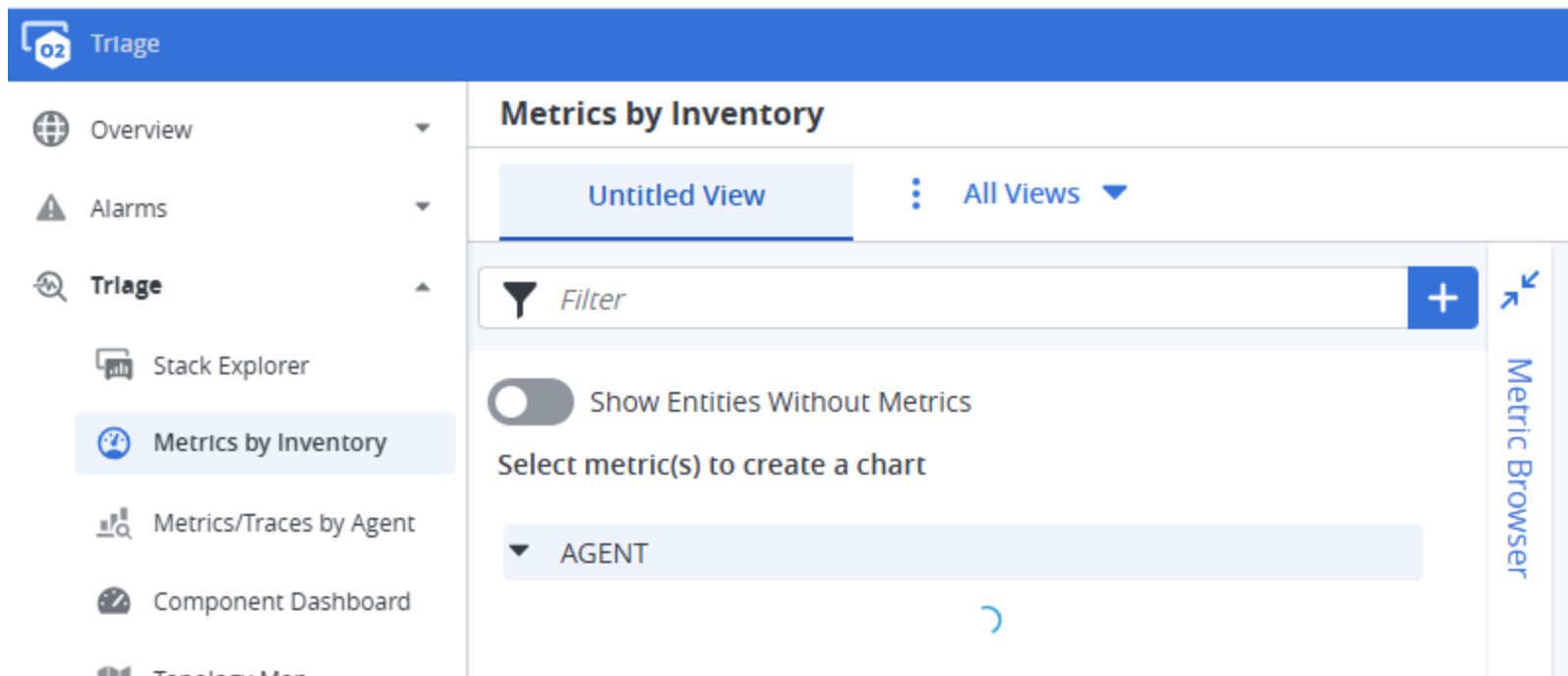Open the All Views dropdown
This screenshot has height=676, width=1568.
point(1044,194)
